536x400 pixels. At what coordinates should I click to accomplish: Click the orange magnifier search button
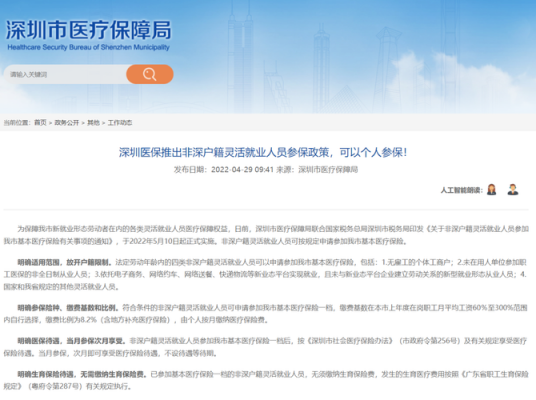[150, 74]
